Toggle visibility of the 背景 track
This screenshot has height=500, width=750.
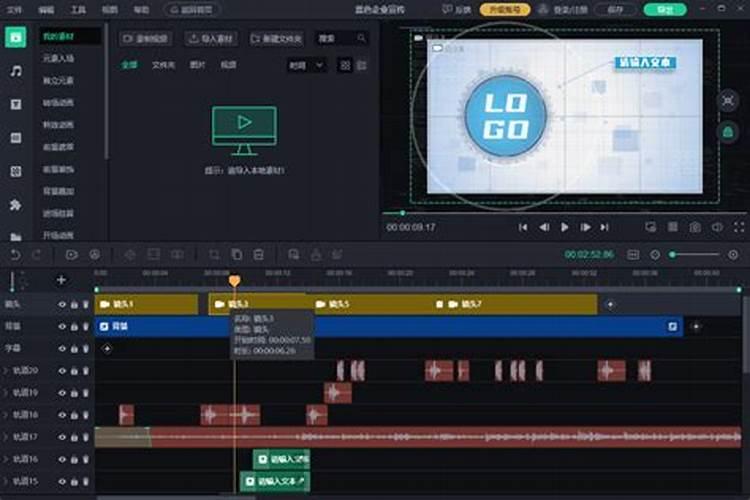point(62,326)
